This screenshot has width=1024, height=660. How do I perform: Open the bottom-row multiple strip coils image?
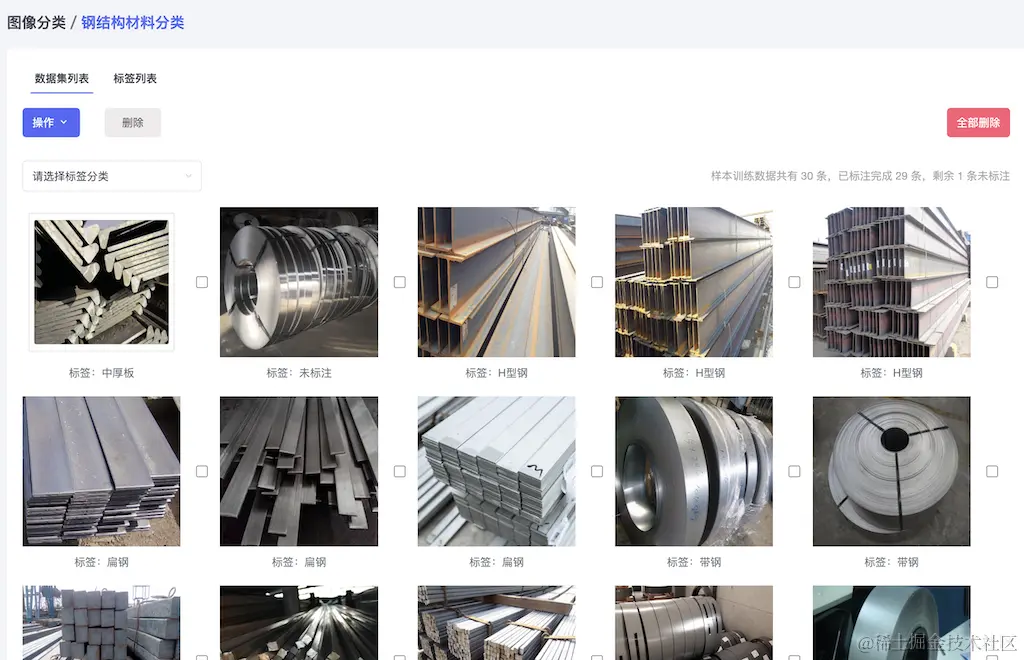pyautogui.click(x=694, y=623)
